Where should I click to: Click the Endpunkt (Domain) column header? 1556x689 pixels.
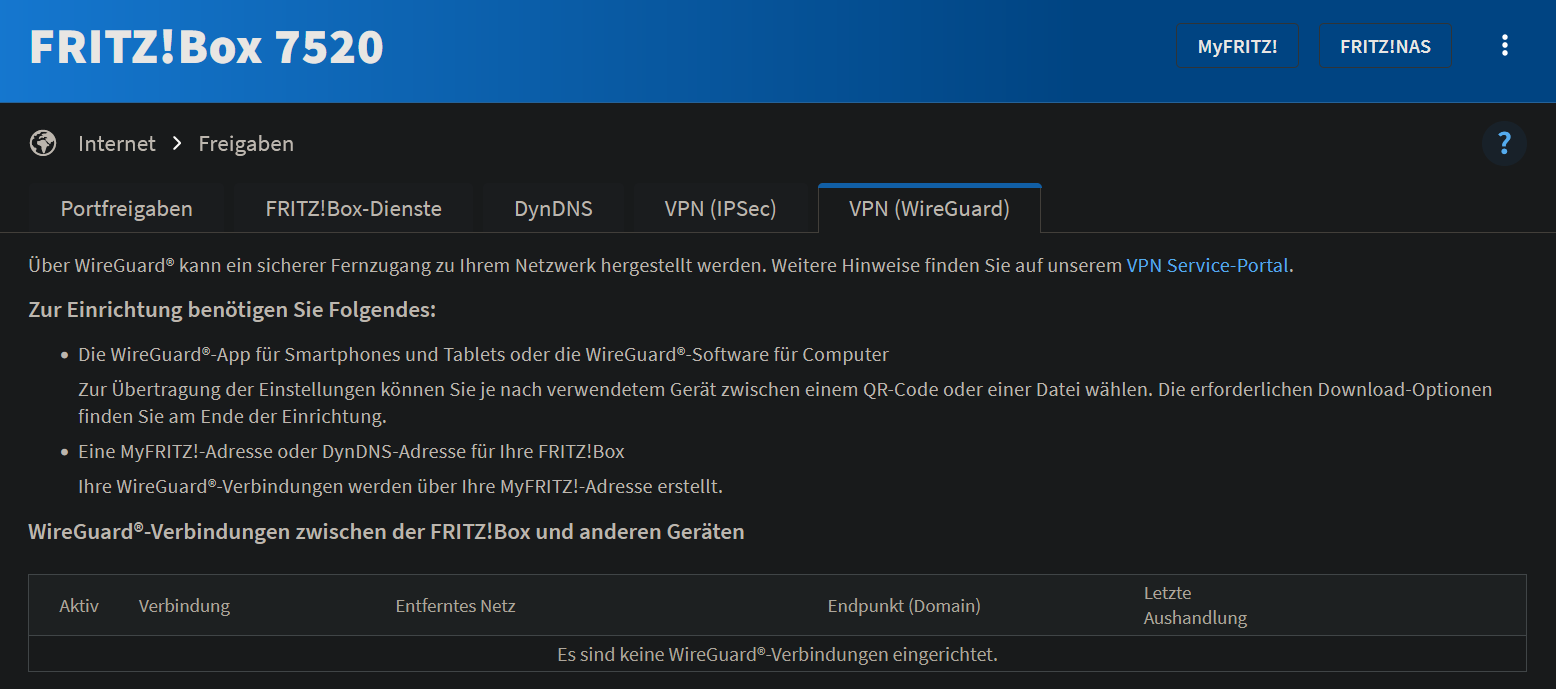pyautogui.click(x=904, y=606)
